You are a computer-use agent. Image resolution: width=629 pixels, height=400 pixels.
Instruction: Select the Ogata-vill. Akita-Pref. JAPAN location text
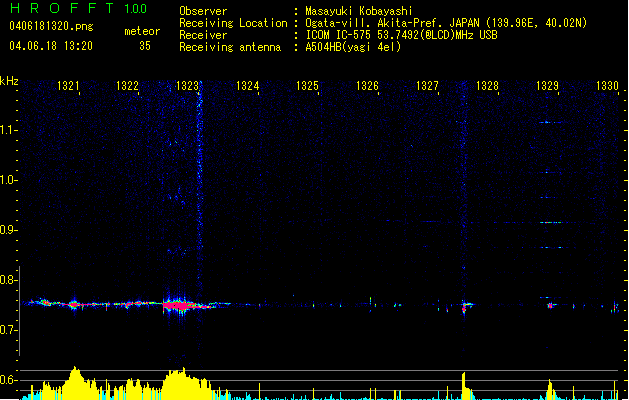446,23
